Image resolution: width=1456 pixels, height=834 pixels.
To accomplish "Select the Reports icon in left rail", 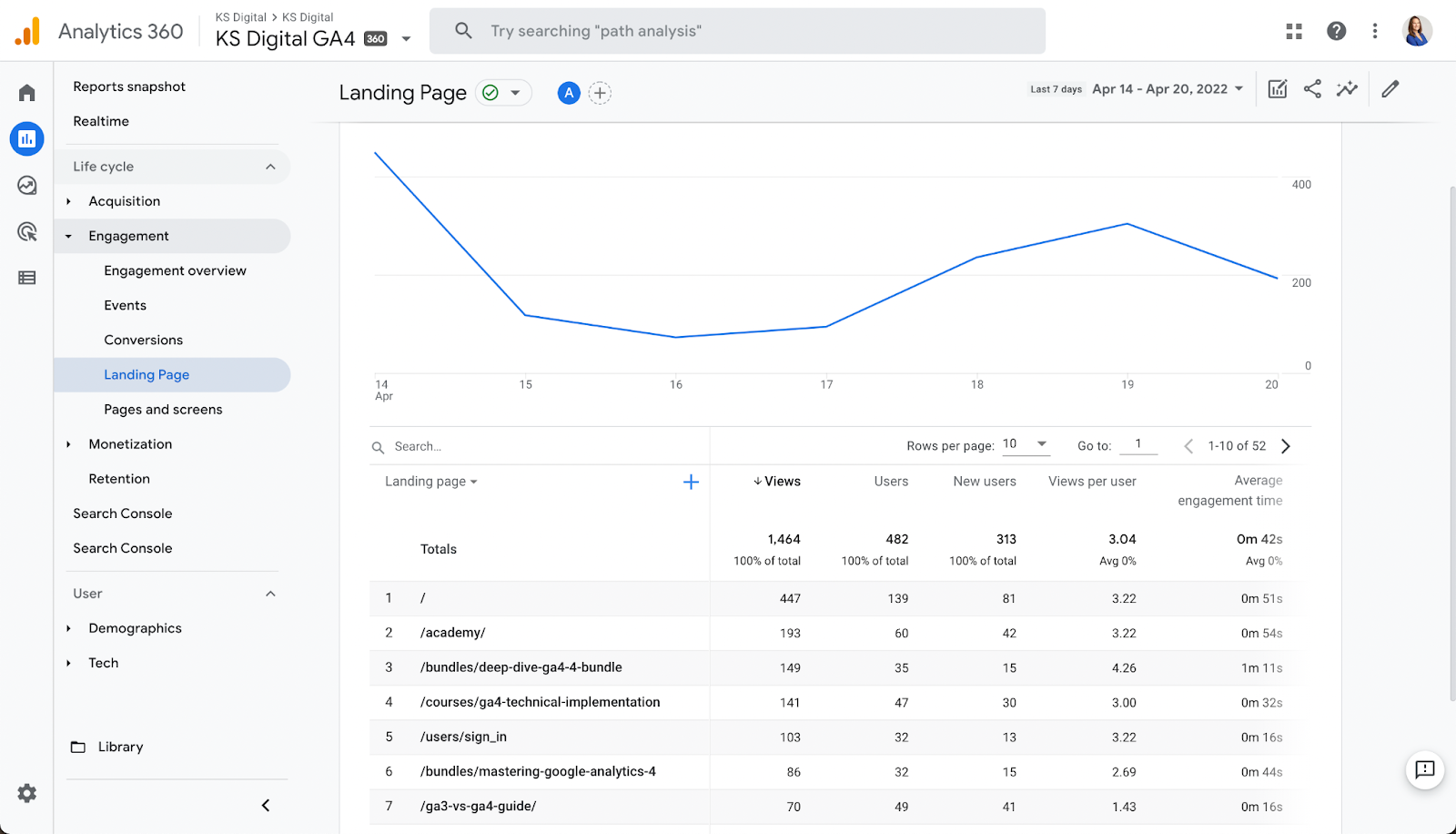I will [27, 138].
